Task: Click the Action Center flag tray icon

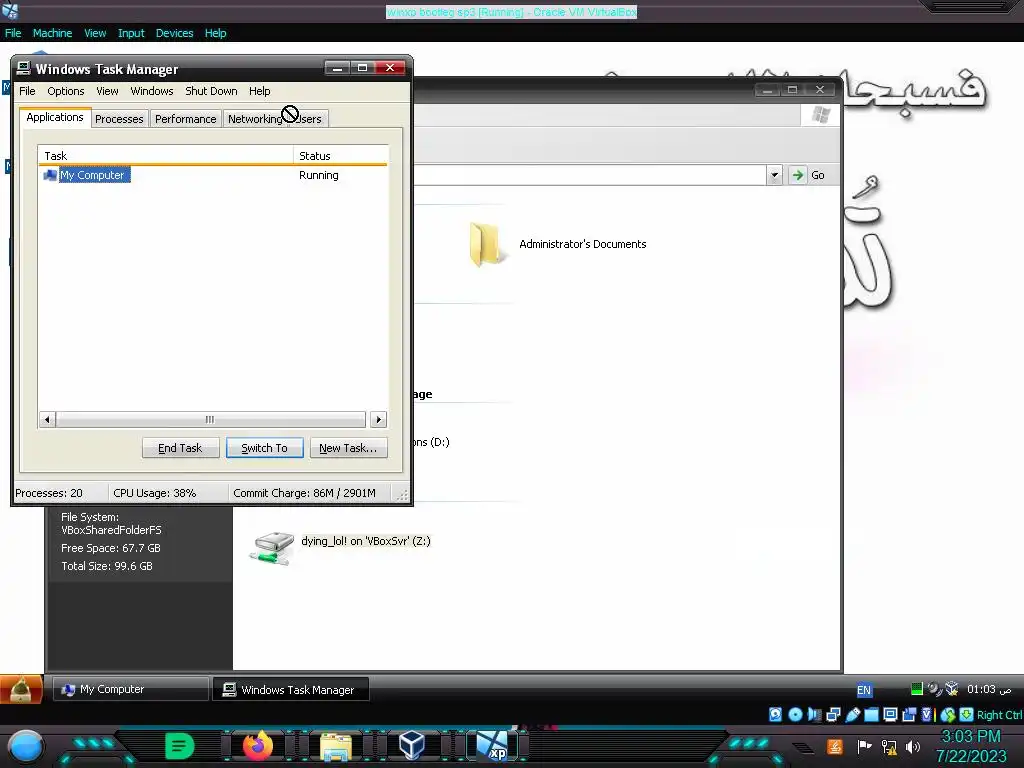Action: pyautogui.click(x=865, y=746)
